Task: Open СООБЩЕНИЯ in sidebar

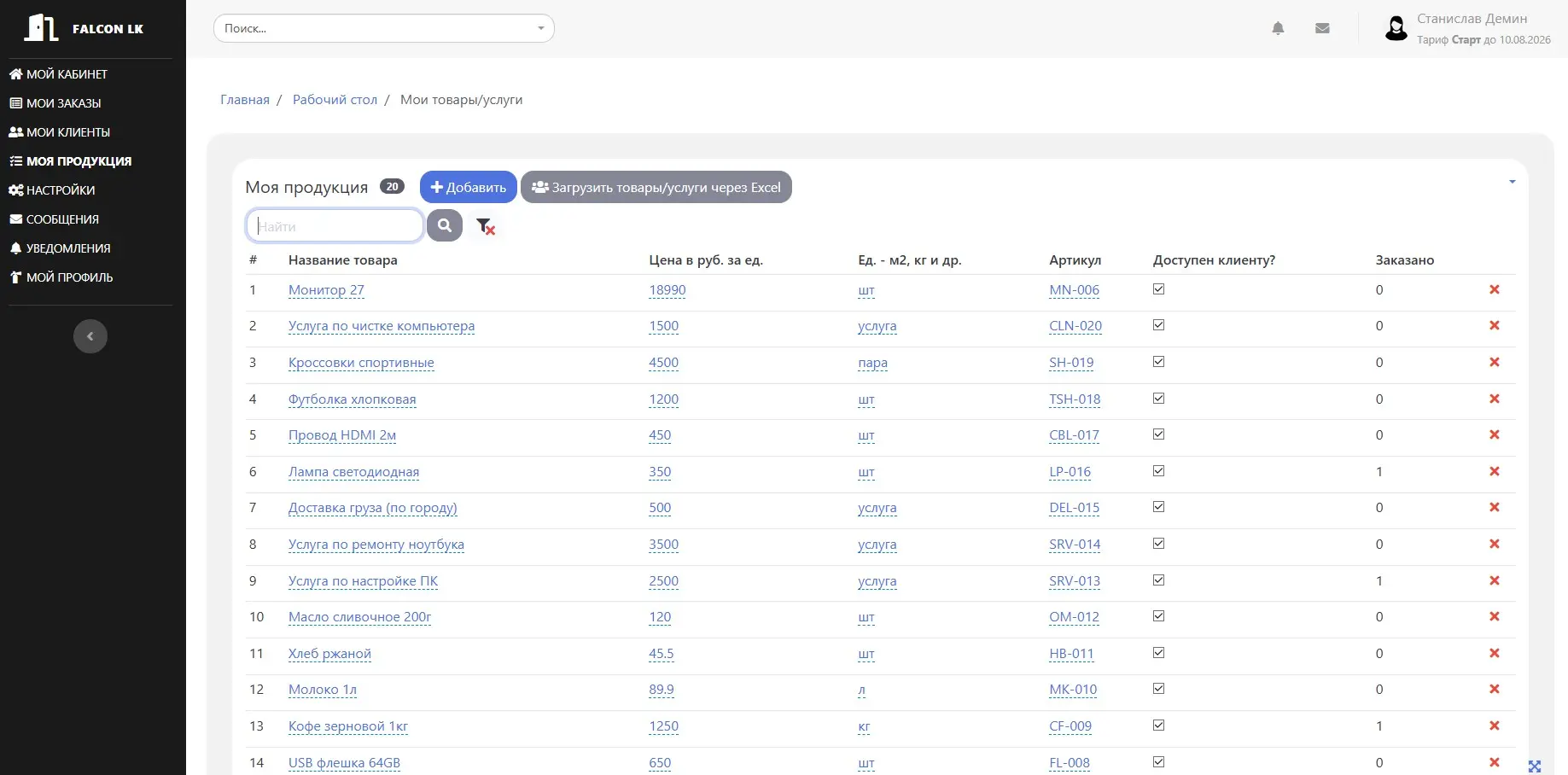Action: [x=54, y=219]
